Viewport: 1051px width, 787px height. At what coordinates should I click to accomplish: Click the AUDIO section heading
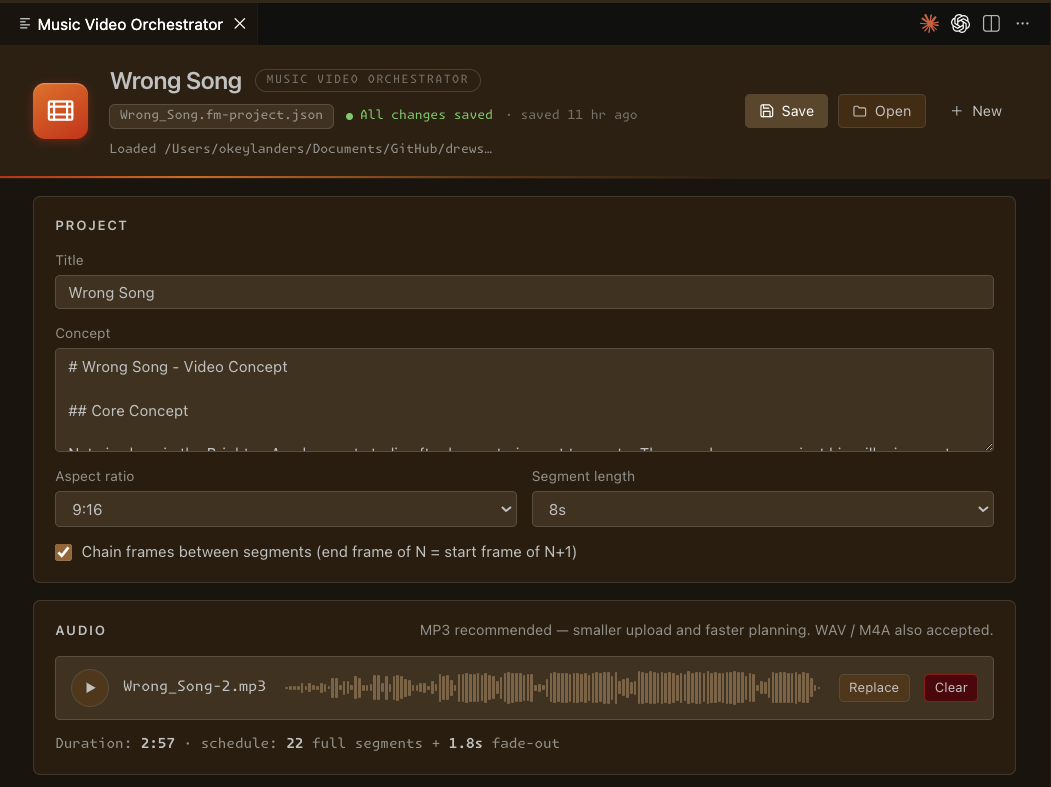(80, 631)
